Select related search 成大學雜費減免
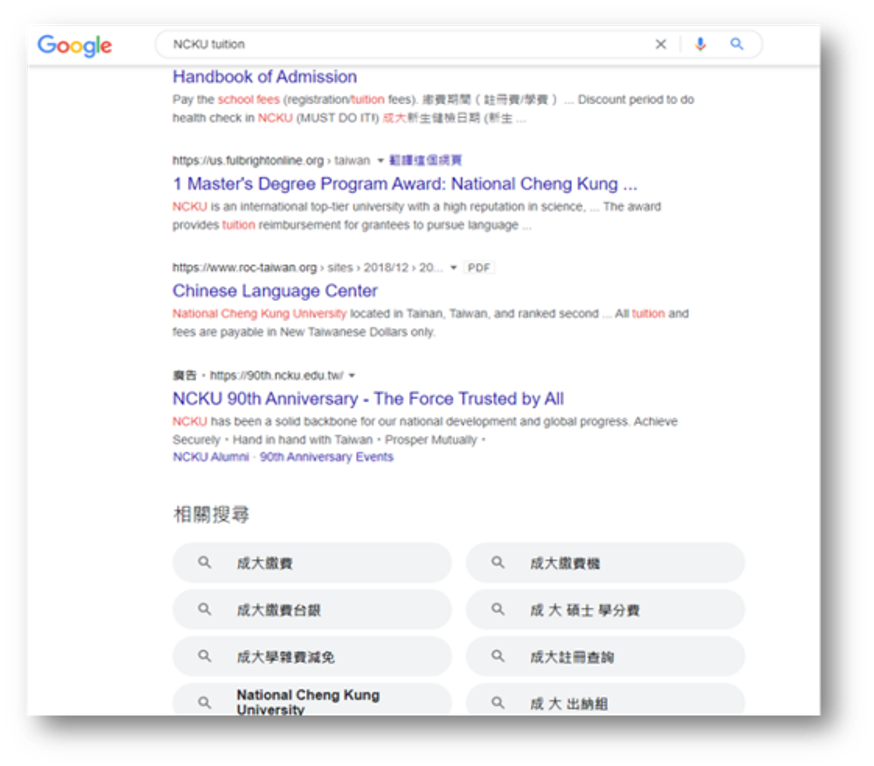874x766 pixels. [312, 656]
